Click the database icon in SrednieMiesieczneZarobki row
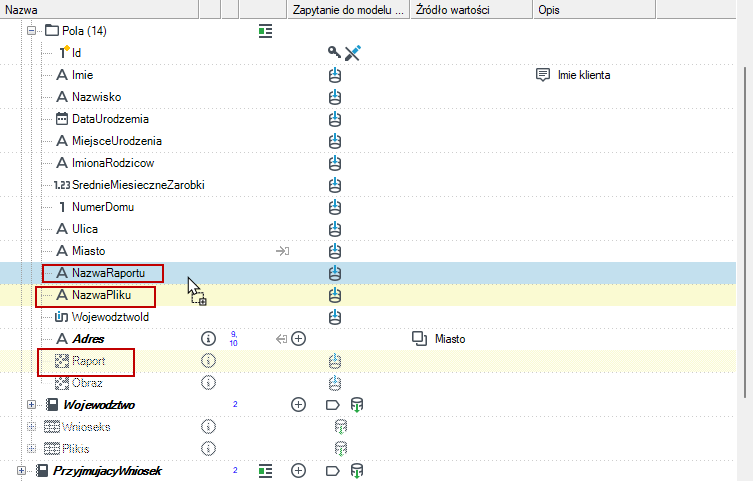 pos(335,185)
